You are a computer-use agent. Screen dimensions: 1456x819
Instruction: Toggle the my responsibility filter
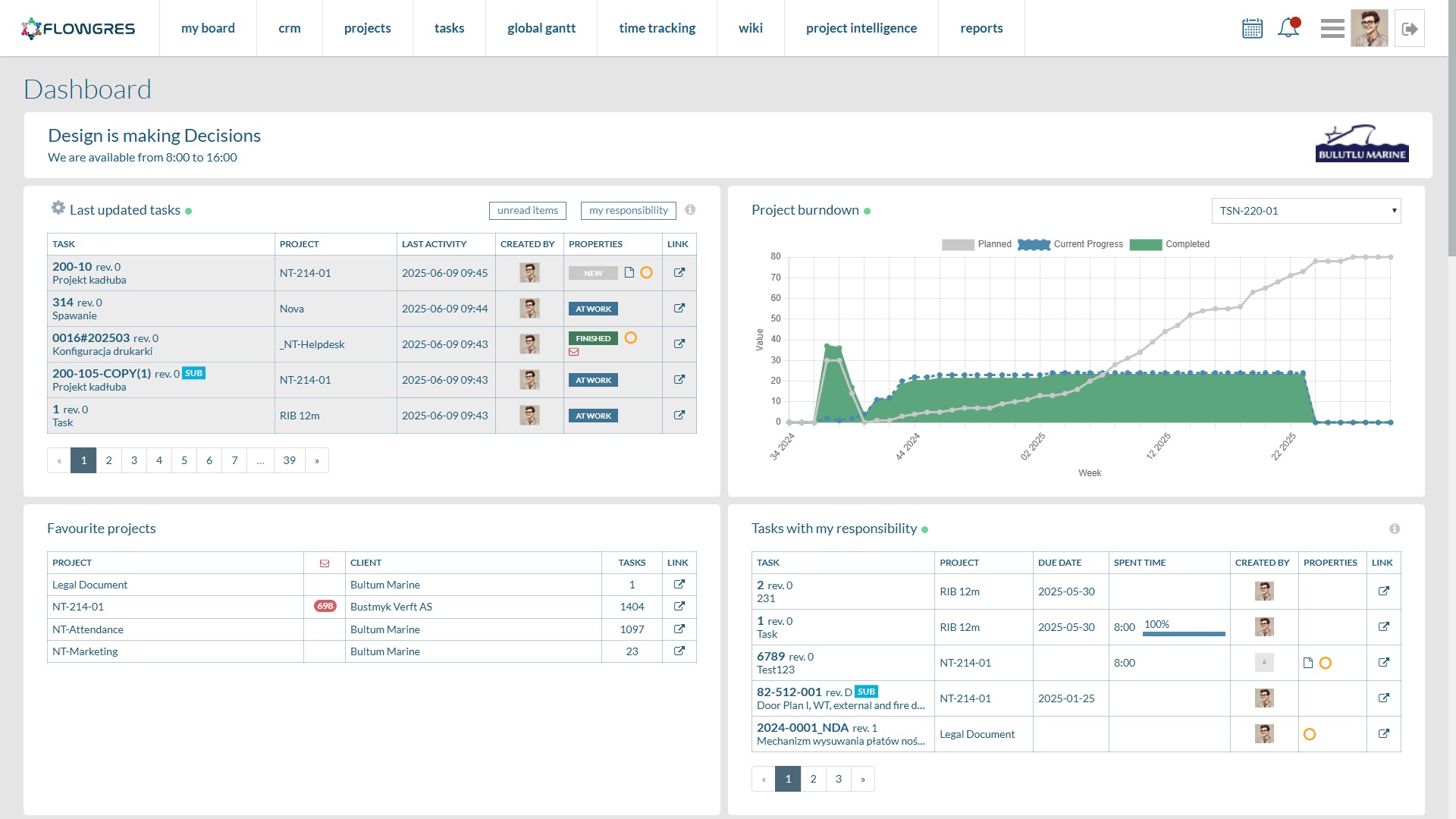629,211
